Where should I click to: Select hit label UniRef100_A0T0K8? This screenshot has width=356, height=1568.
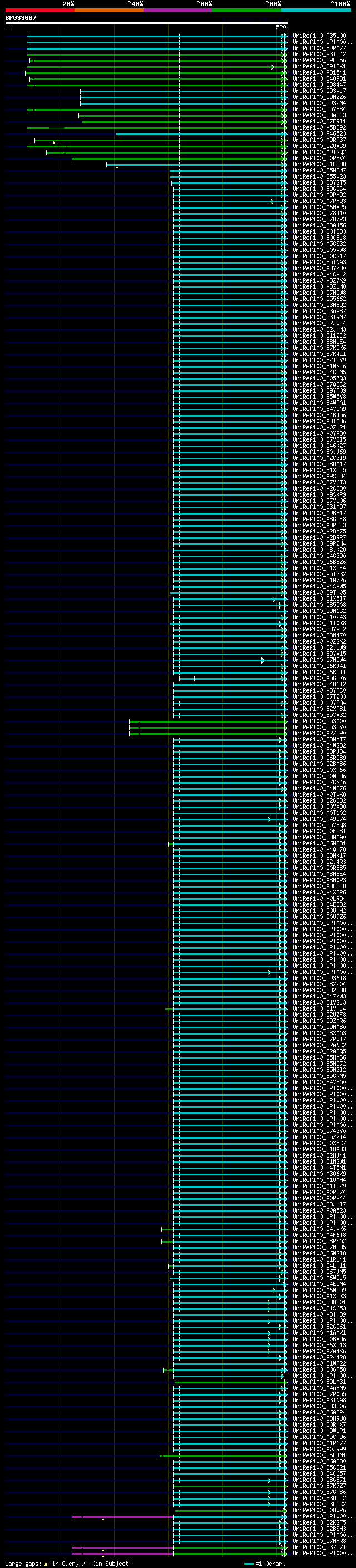pyautogui.click(x=319, y=794)
